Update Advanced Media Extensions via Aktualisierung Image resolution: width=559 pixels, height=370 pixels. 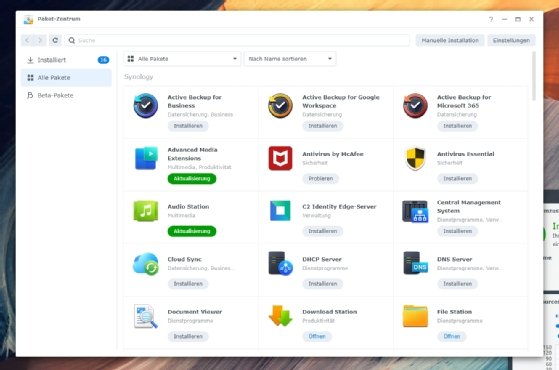click(x=192, y=179)
